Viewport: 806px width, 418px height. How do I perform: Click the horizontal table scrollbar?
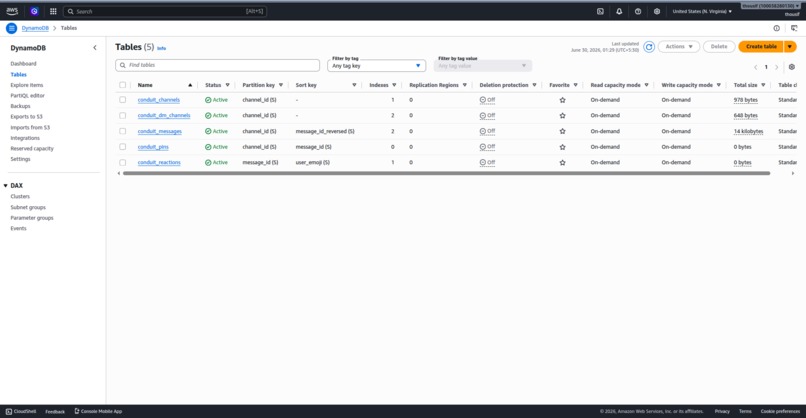pos(446,173)
